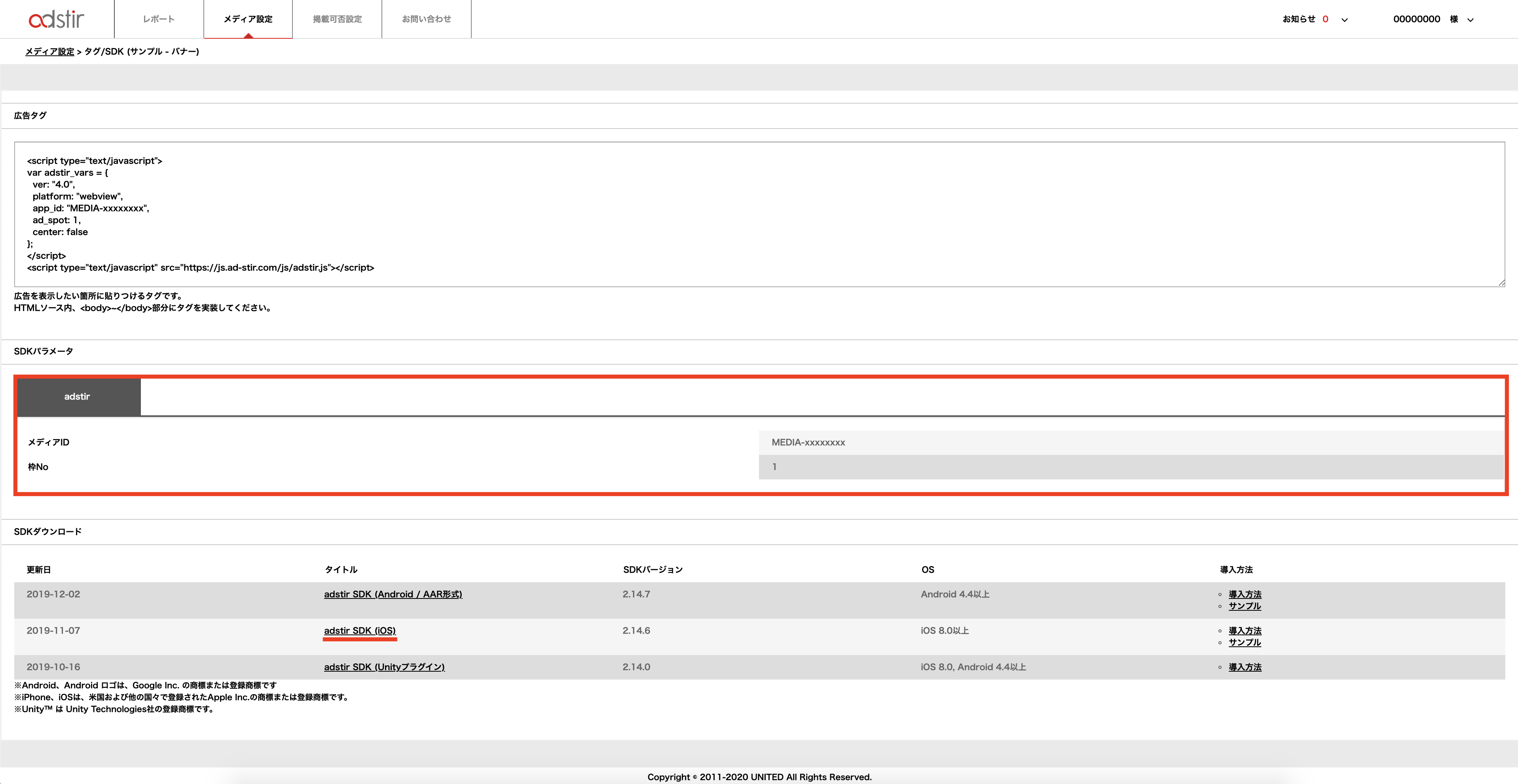1518x784 pixels.
Task: Click SDK version 2.14.7
Action: tap(636, 595)
